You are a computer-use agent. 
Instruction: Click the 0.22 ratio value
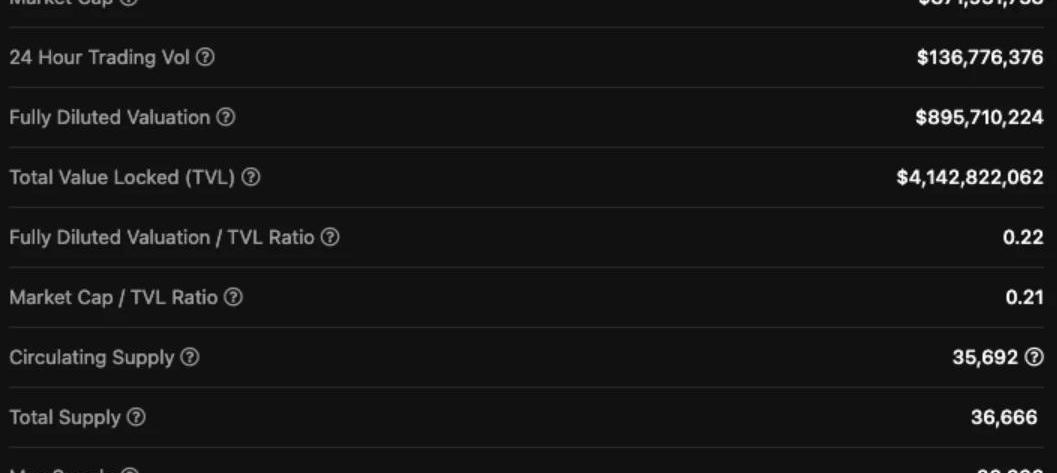pos(1023,238)
